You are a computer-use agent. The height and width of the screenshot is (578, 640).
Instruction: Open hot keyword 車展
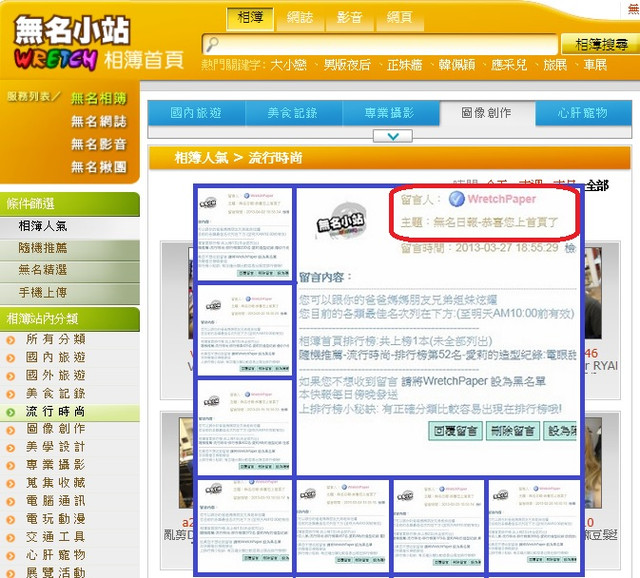(x=595, y=64)
